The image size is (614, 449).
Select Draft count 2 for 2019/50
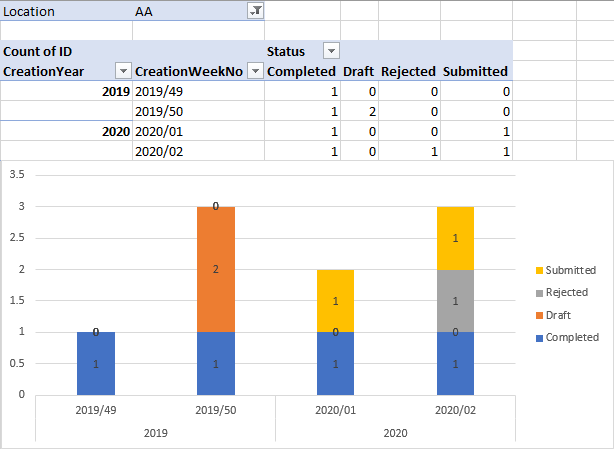click(359, 111)
